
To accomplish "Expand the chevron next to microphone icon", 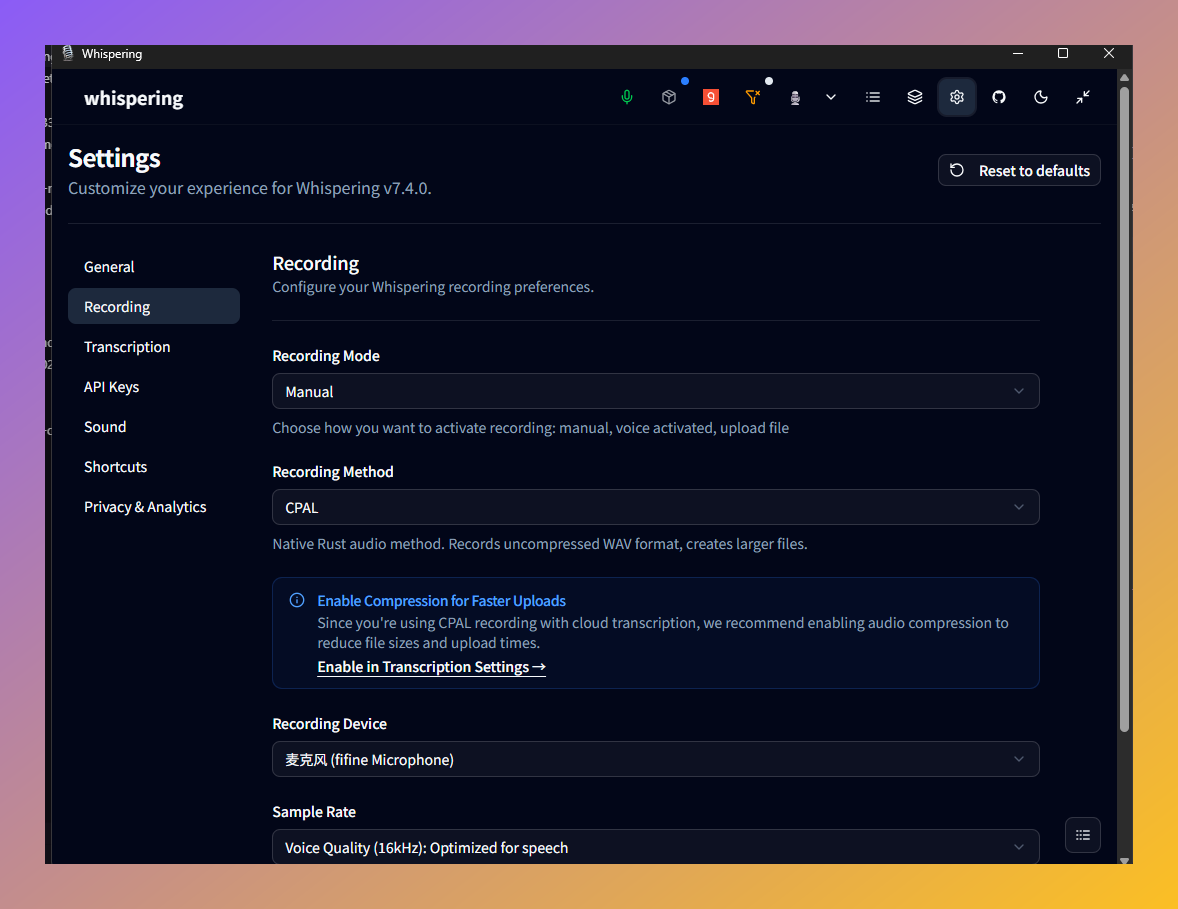I will coord(831,97).
